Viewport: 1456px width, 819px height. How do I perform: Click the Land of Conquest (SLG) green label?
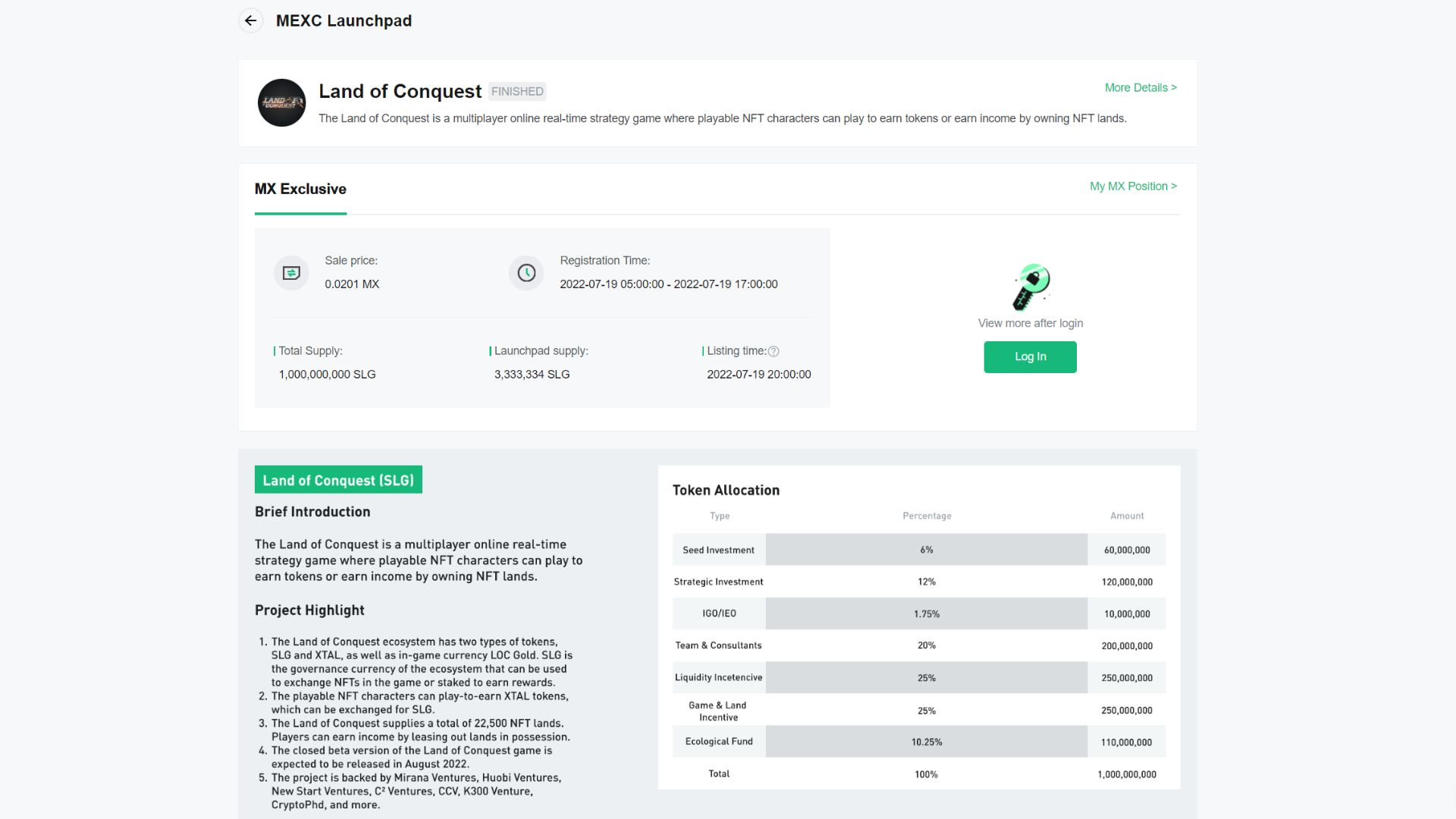pos(338,480)
